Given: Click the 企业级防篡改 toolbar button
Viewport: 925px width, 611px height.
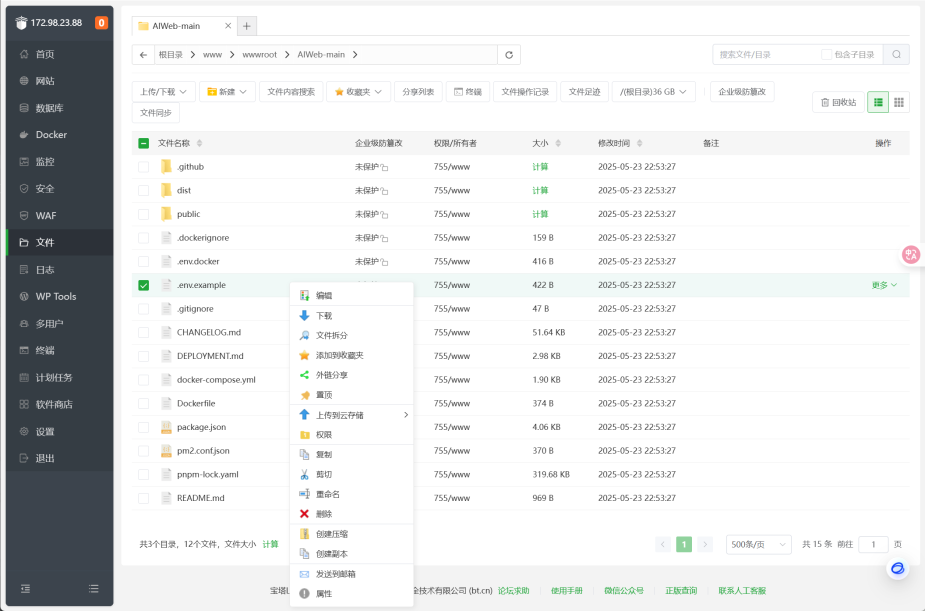Looking at the screenshot, I should (x=742, y=92).
